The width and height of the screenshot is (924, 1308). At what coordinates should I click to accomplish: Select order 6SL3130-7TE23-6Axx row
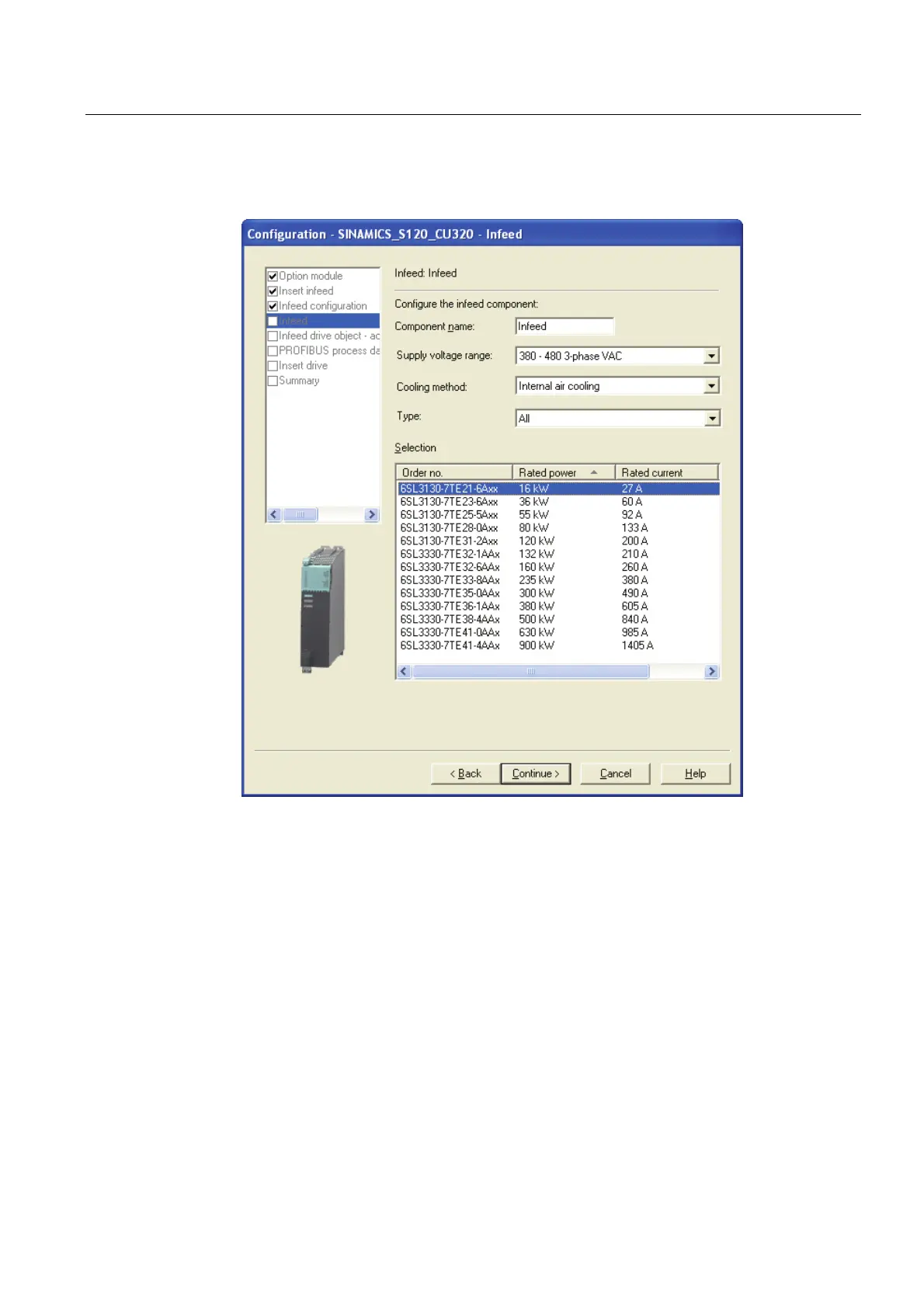point(558,502)
